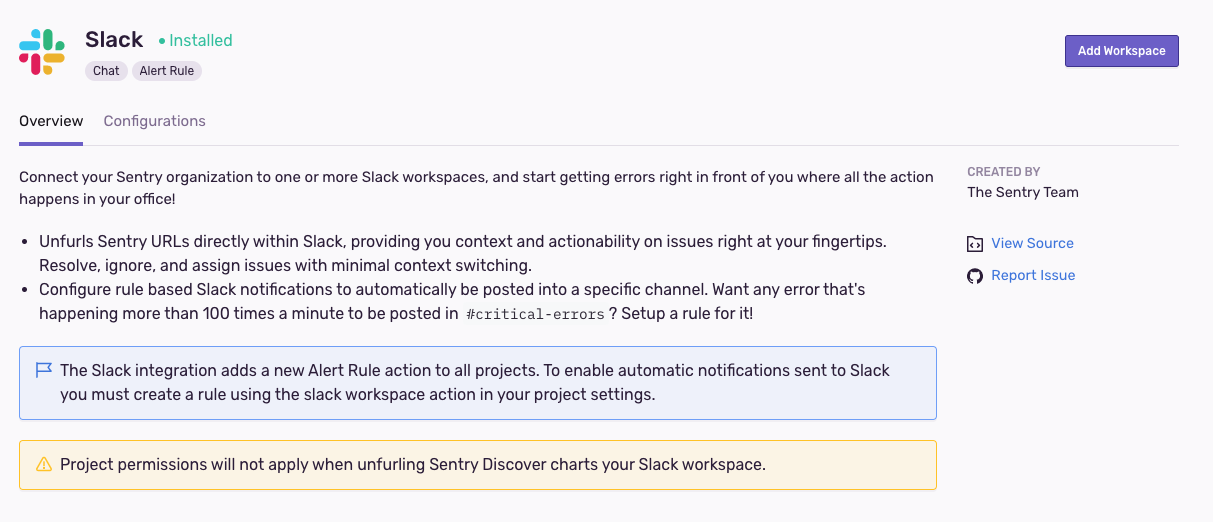Click The Sentry Team author name
1213x522 pixels.
click(x=1022, y=192)
